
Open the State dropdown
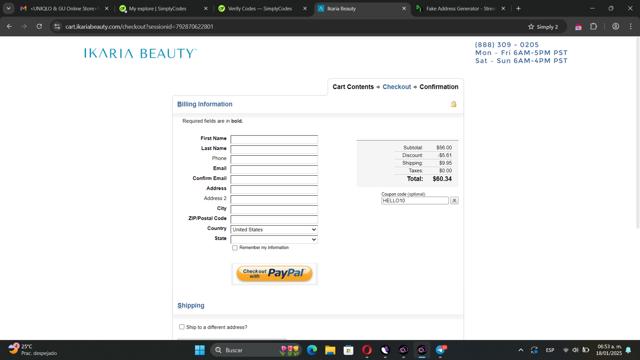[x=274, y=240]
